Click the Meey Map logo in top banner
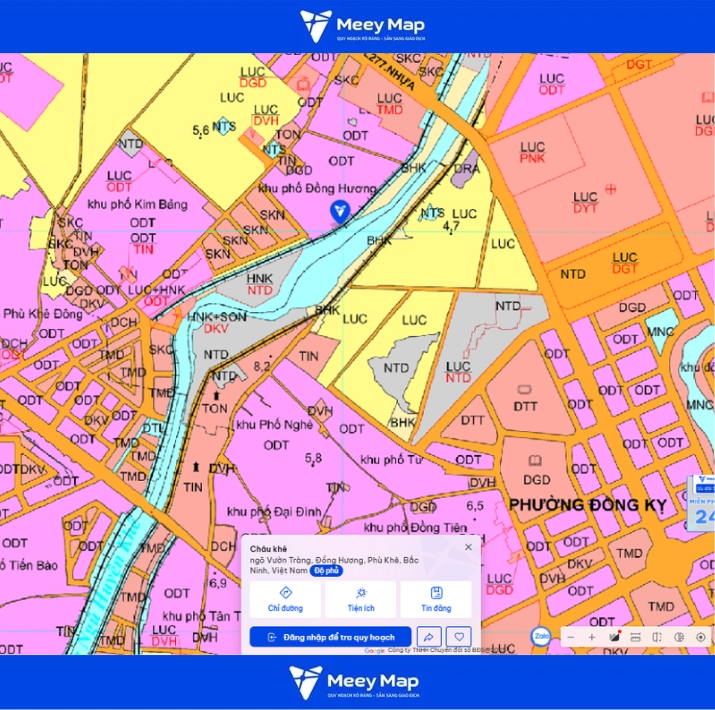The image size is (715, 710). [362, 26]
